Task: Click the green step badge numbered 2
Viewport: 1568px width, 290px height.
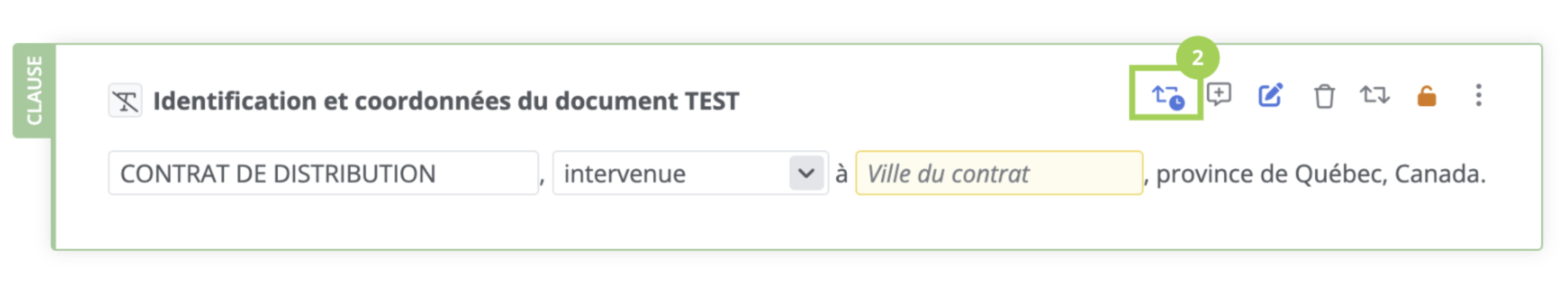Action: 1197,58
